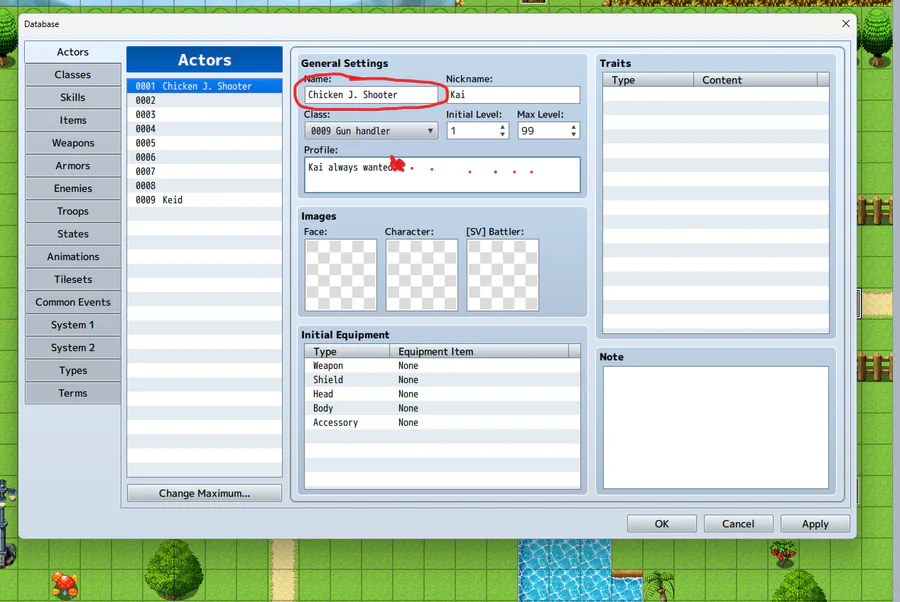
Task: Switch to System 2 tab
Action: click(73, 348)
